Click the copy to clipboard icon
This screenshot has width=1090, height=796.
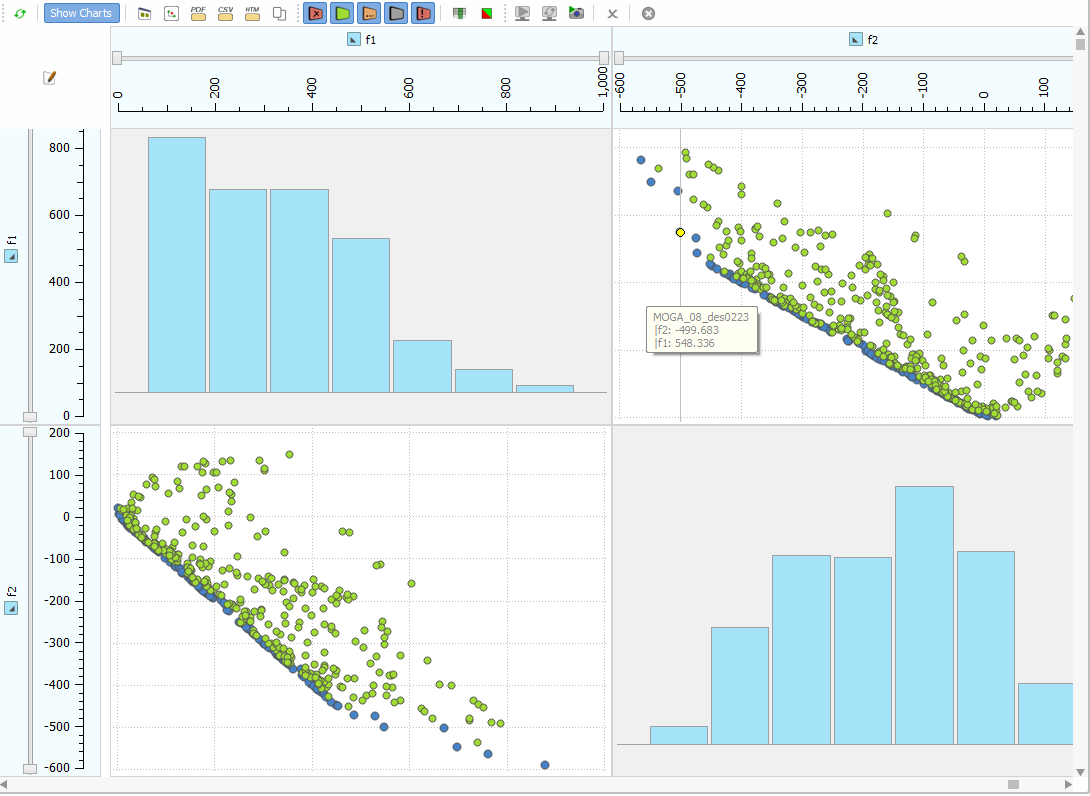coord(279,13)
